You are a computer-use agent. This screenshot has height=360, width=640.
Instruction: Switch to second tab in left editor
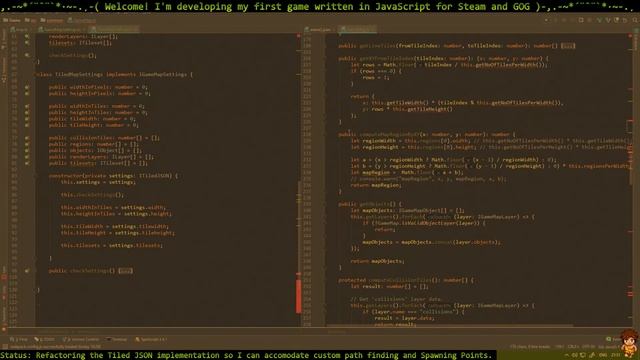pos(61,29)
